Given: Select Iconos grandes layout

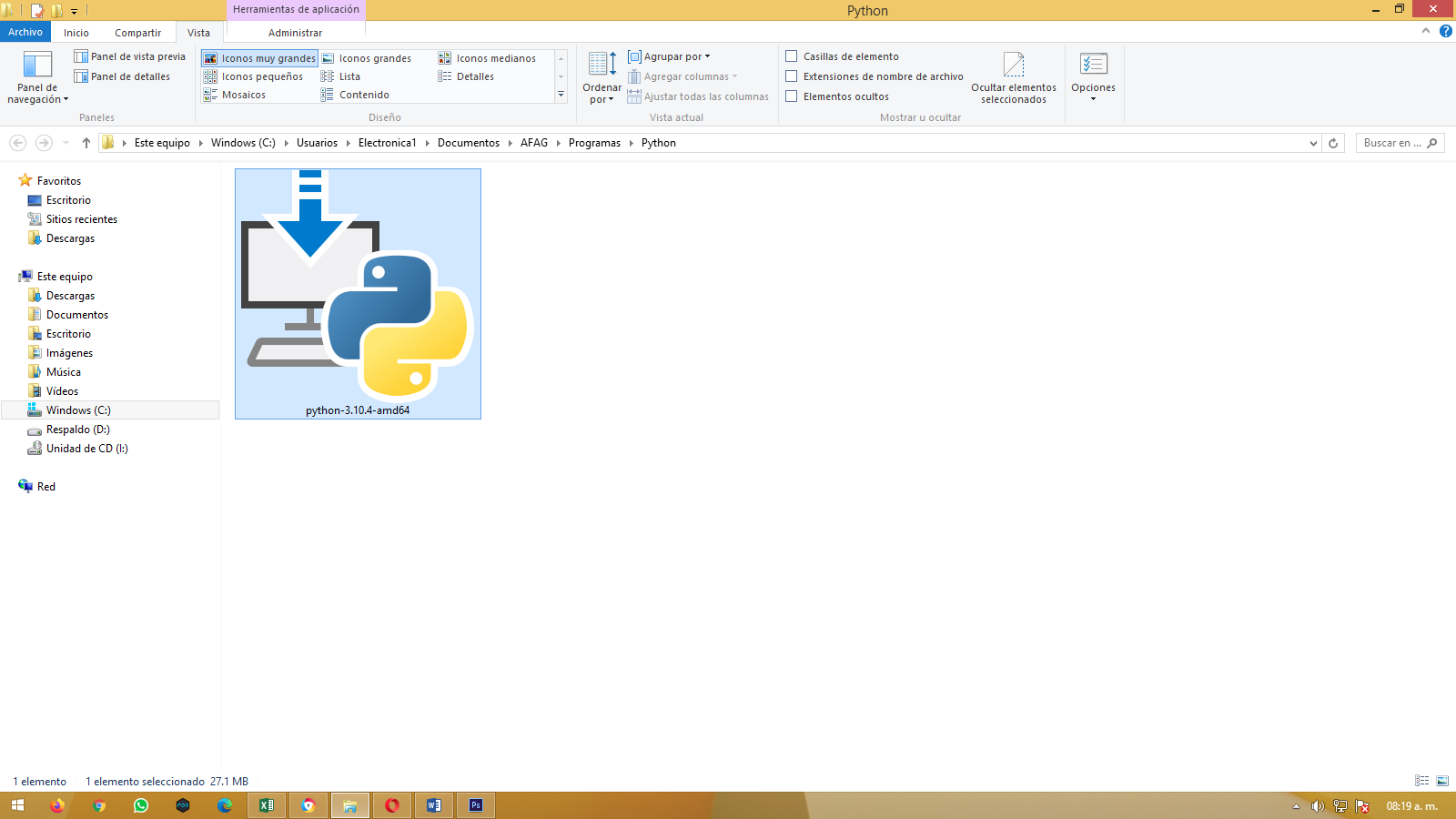Looking at the screenshot, I should click(367, 58).
